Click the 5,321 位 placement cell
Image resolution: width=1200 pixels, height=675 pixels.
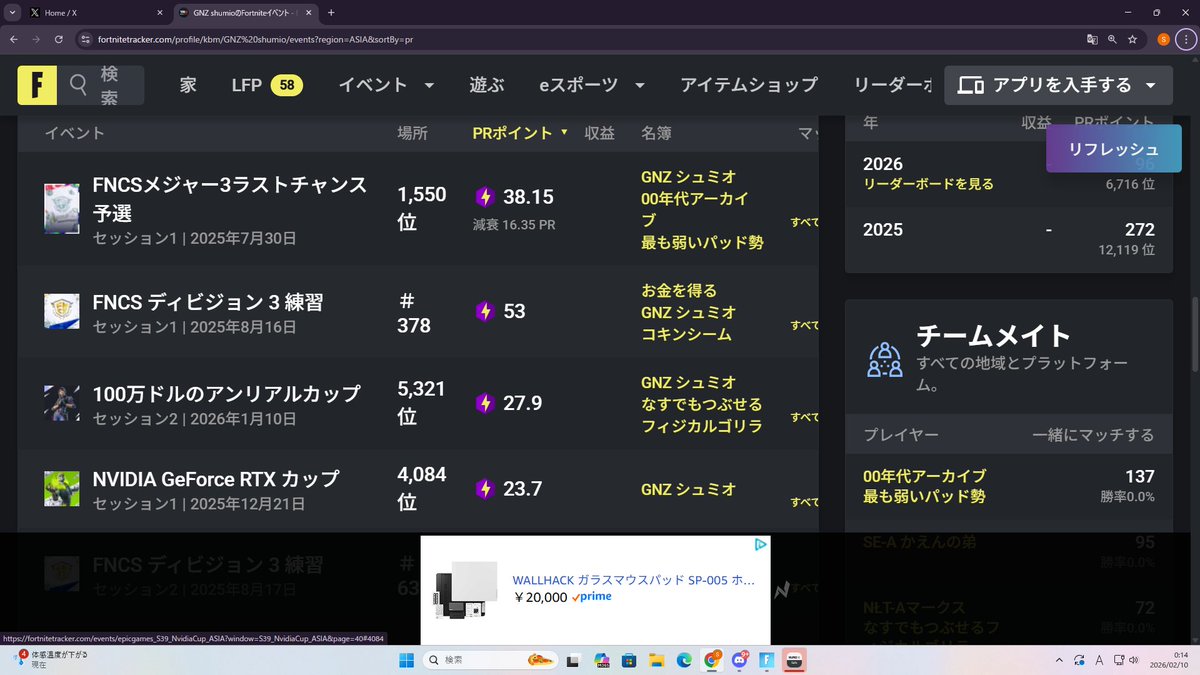[422, 403]
